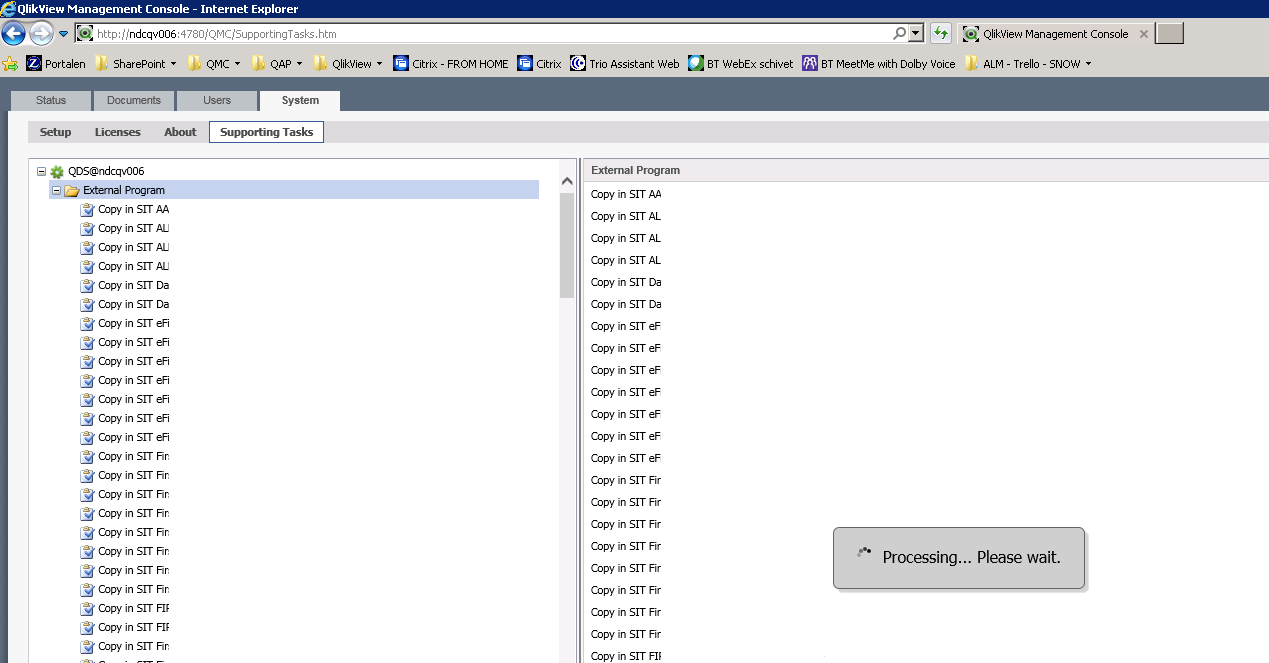Viewport: 1269px width, 663px height.
Task: Open the About sub-tab
Action: pyautogui.click(x=180, y=132)
